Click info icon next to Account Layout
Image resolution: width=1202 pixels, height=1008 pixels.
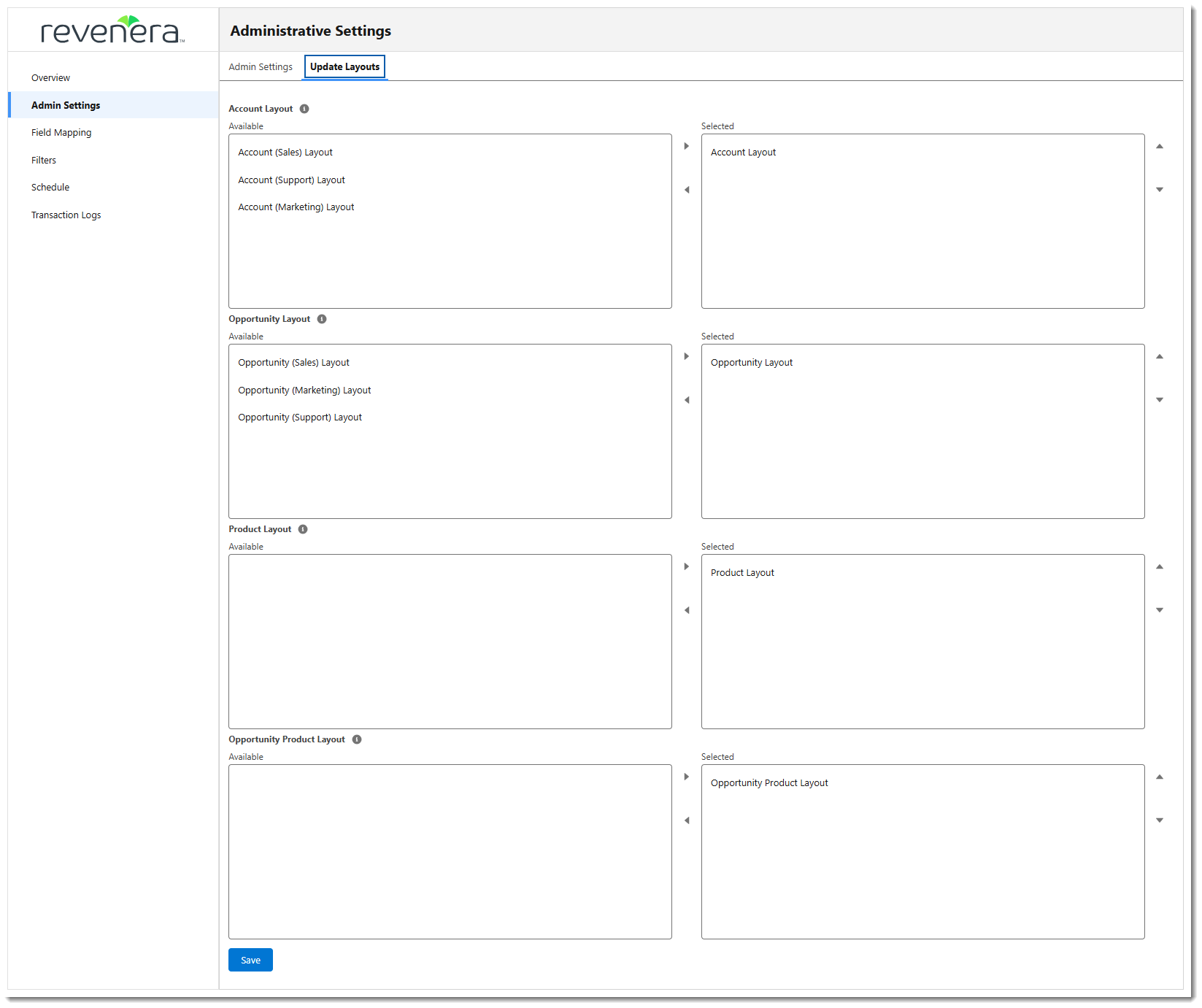[x=304, y=109]
